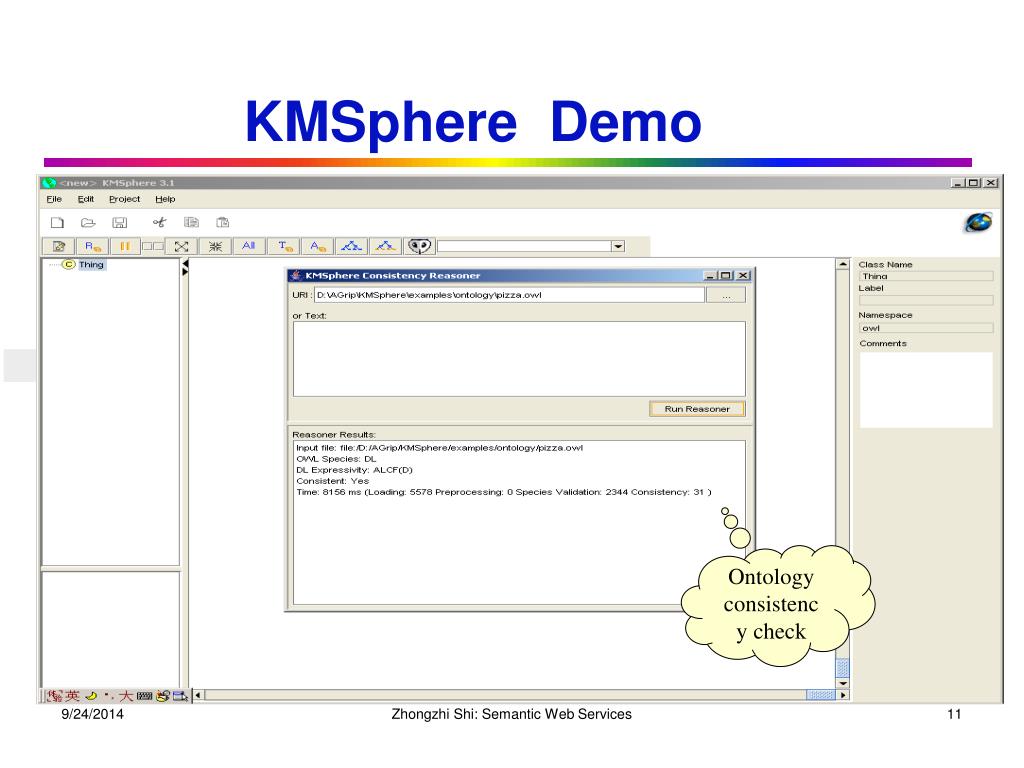
Task: Click the blue tree hierarchy icon
Action: (351, 246)
